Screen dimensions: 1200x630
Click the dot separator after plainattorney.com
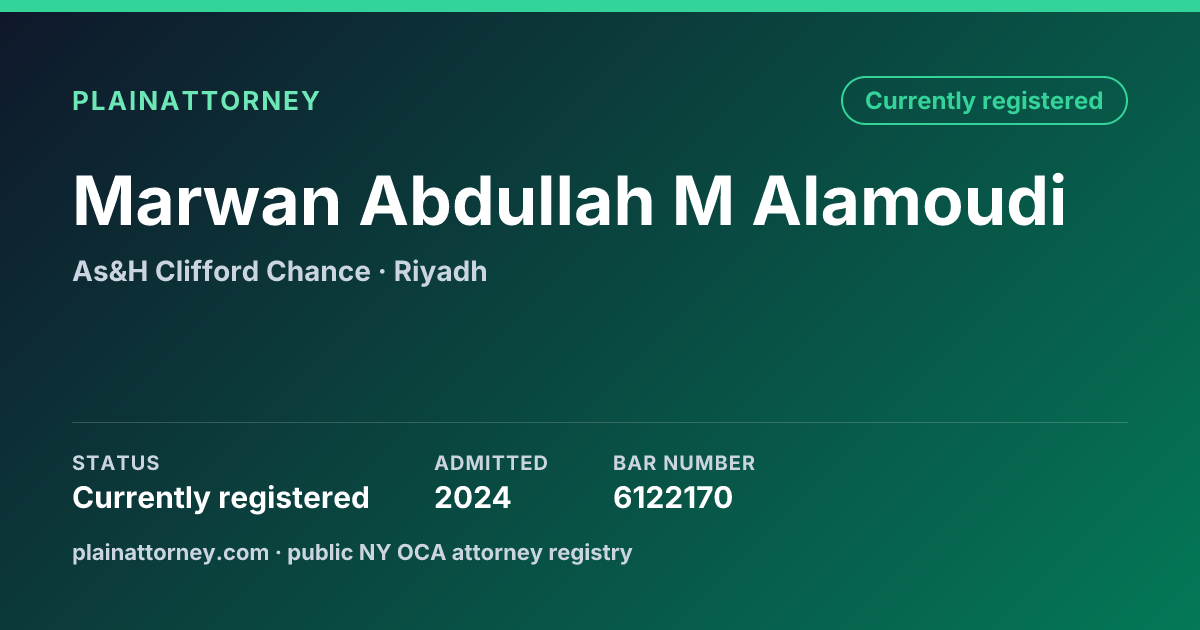(x=279, y=553)
